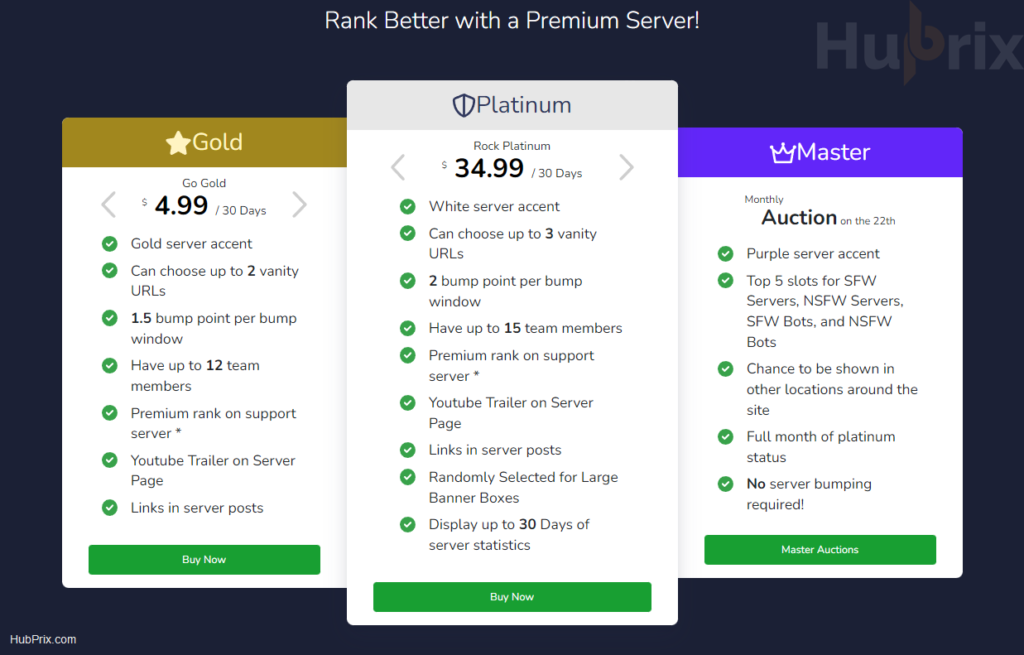The height and width of the screenshot is (655, 1024).
Task: Click check icon next to No server bumping
Action: coord(726,484)
